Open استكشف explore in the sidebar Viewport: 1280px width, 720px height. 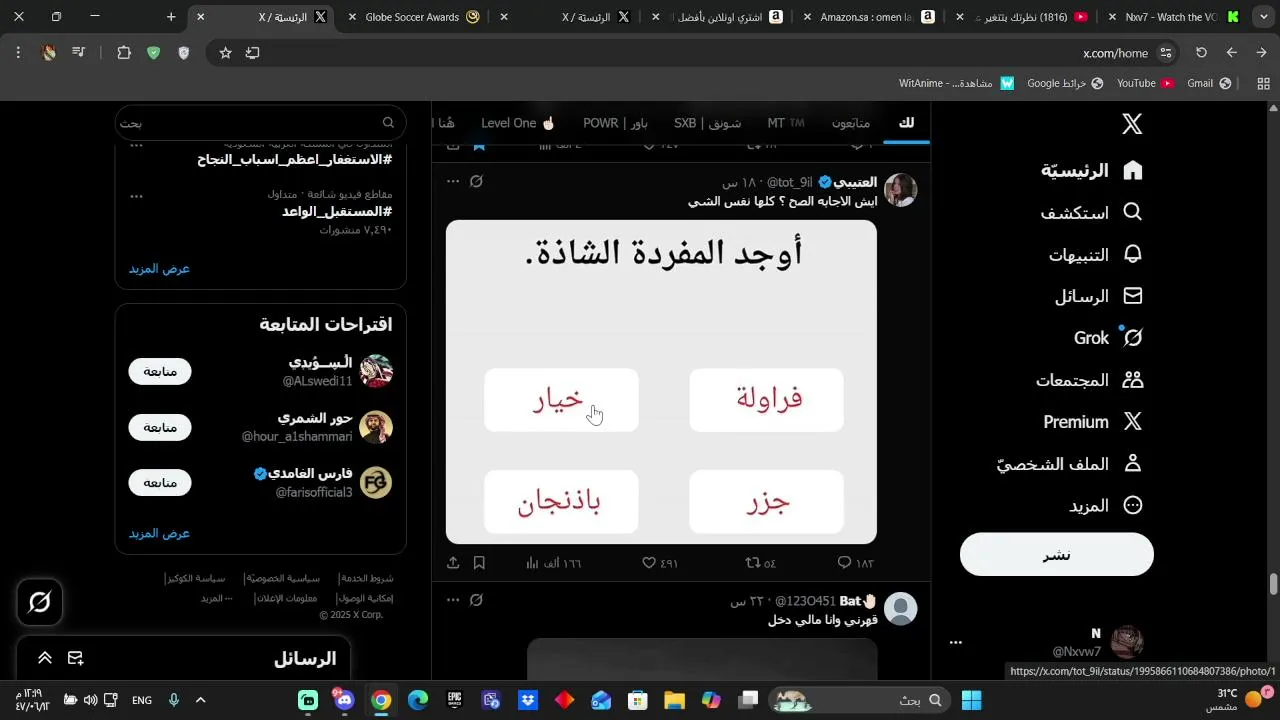coord(1092,212)
